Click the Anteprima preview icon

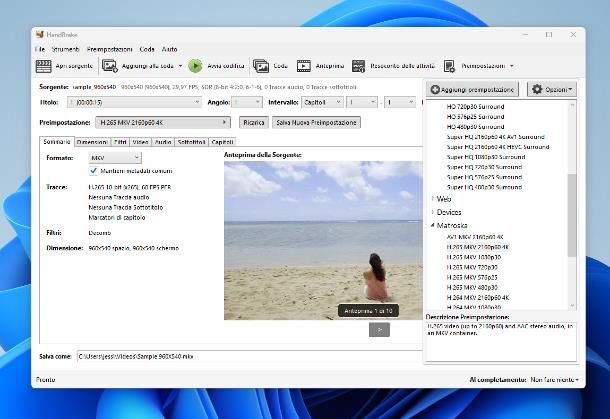[x=304, y=66]
